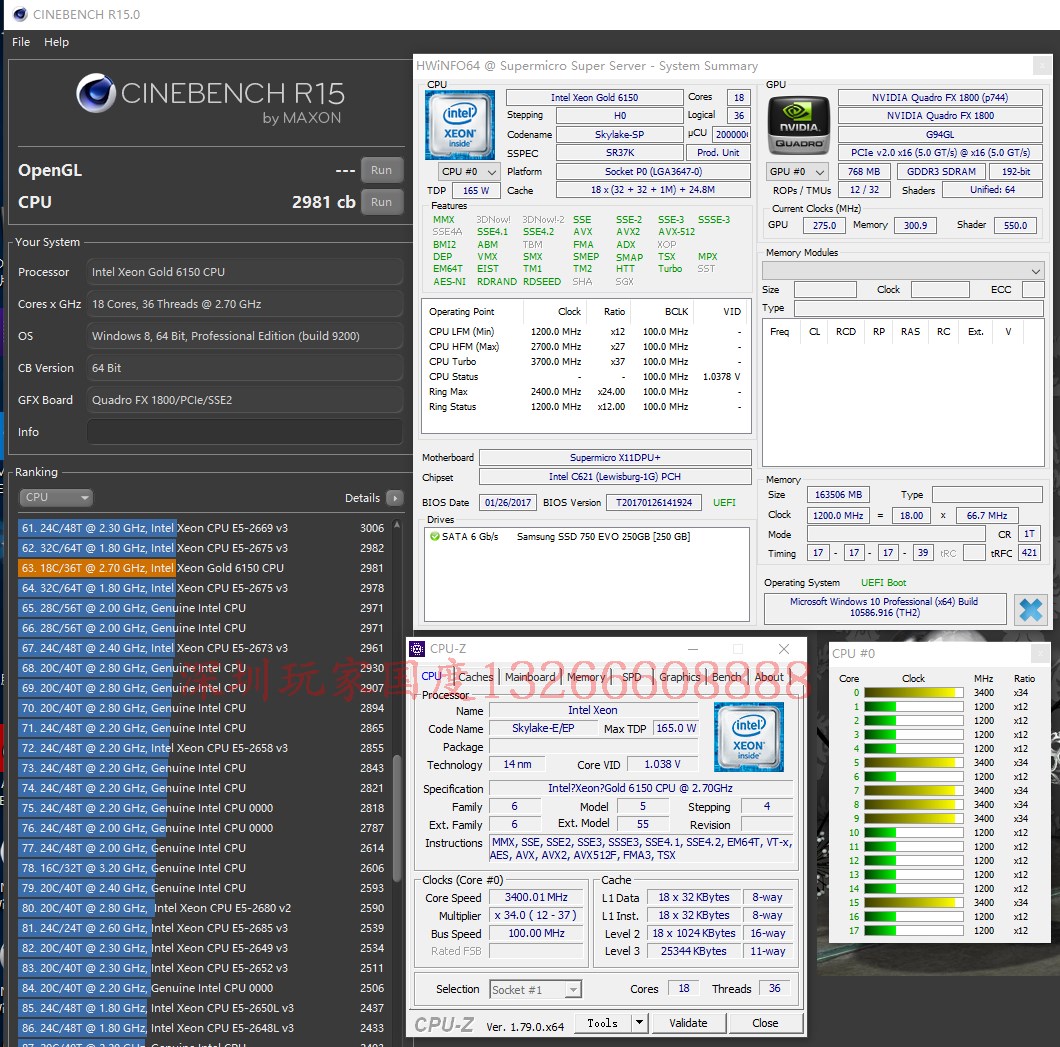This screenshot has height=1047, width=1060.
Task: Click the Intel C621 chipset field
Action: coord(615,477)
